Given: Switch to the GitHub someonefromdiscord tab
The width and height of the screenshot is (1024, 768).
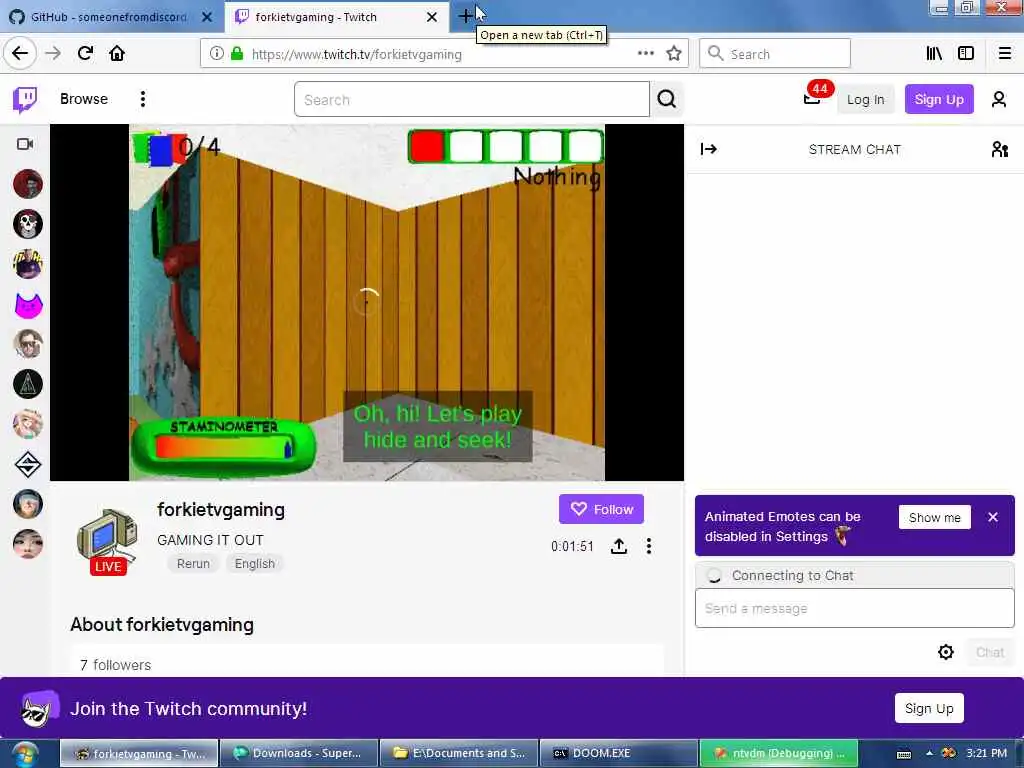Looking at the screenshot, I should click(x=110, y=17).
